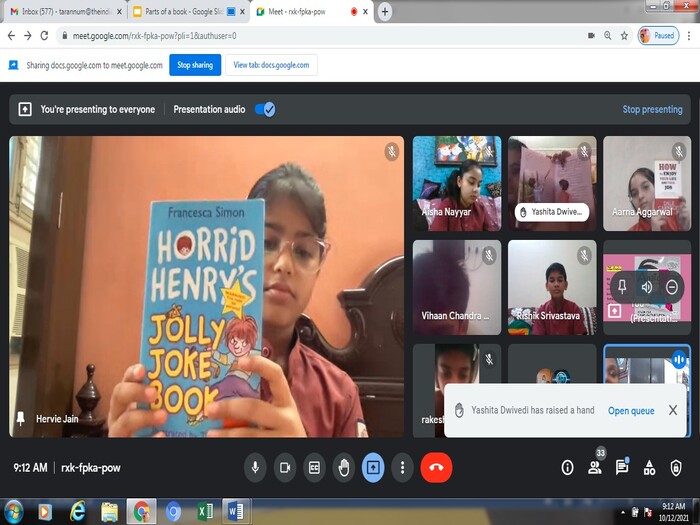Close the Parts of a book tab
This screenshot has height=525, width=700.
(x=242, y=12)
